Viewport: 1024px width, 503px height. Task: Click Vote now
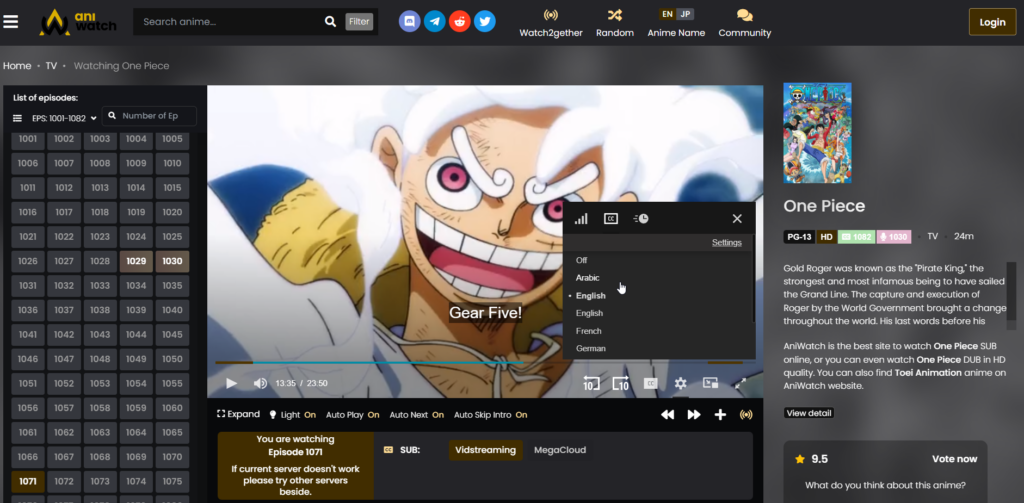click(x=954, y=459)
